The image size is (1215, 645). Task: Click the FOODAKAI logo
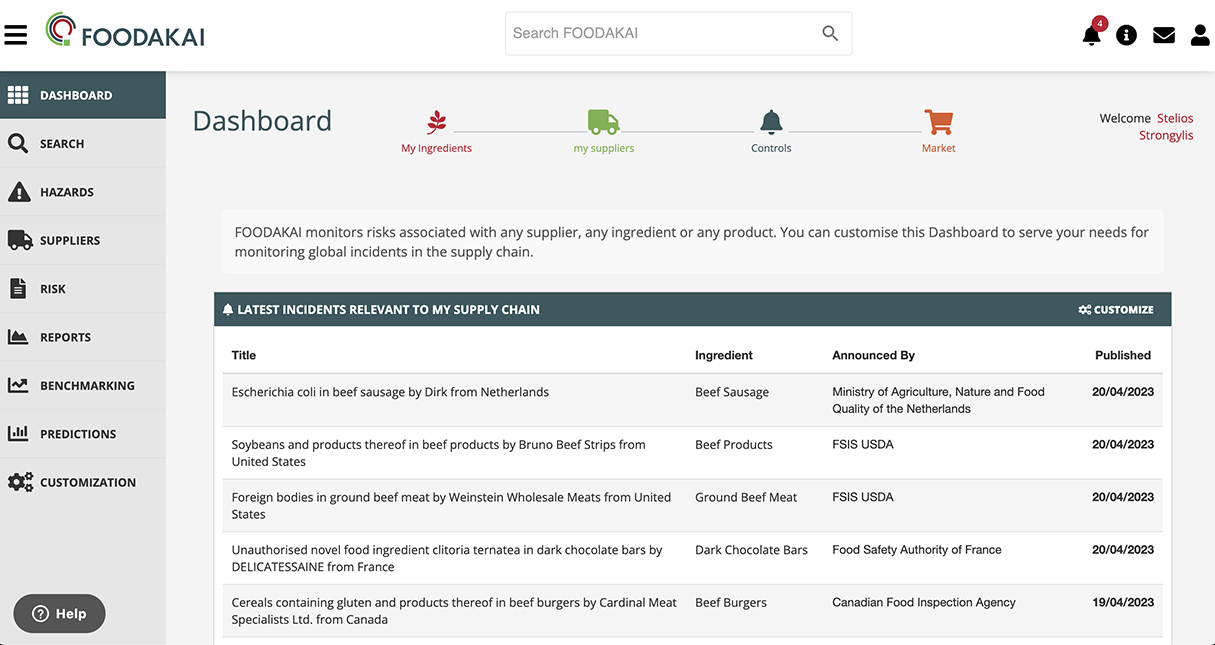tap(125, 31)
